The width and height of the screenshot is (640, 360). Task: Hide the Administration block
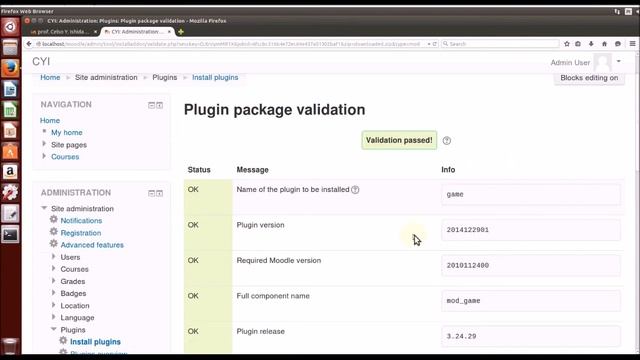click(x=151, y=193)
